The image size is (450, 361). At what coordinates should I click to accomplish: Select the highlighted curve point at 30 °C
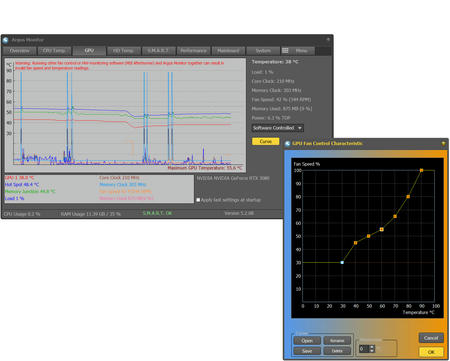coord(342,263)
